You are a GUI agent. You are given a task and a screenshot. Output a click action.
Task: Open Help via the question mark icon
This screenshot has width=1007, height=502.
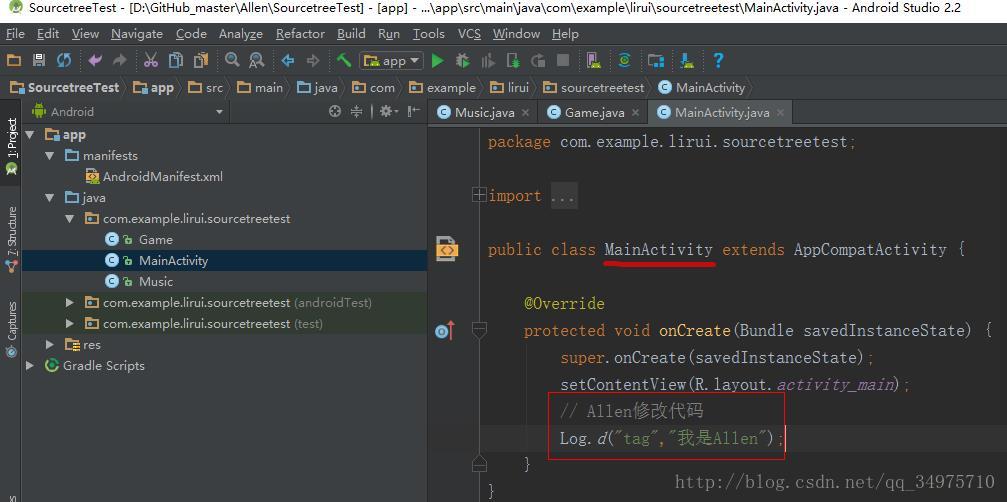[x=718, y=61]
